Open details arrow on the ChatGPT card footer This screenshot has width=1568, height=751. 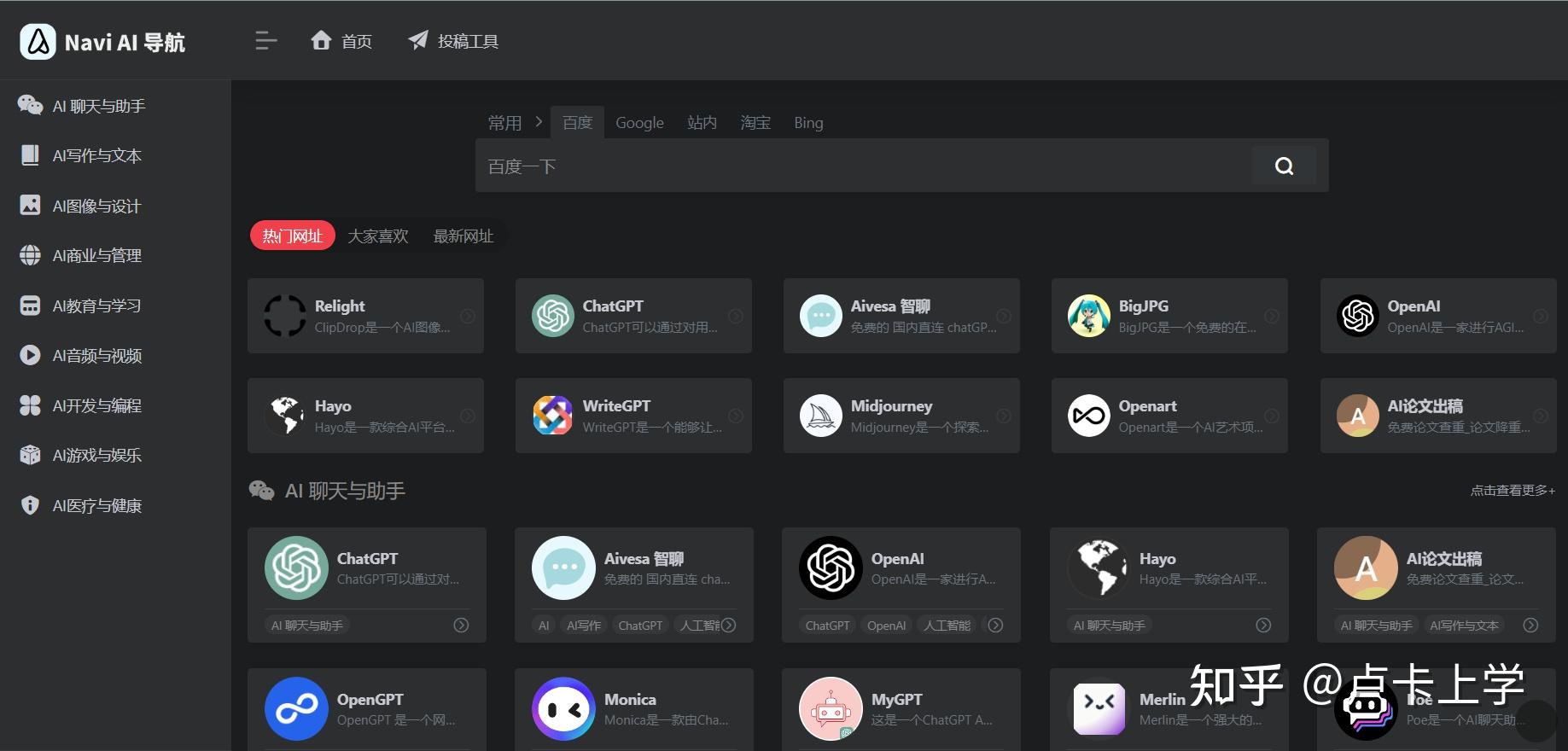tap(461, 626)
